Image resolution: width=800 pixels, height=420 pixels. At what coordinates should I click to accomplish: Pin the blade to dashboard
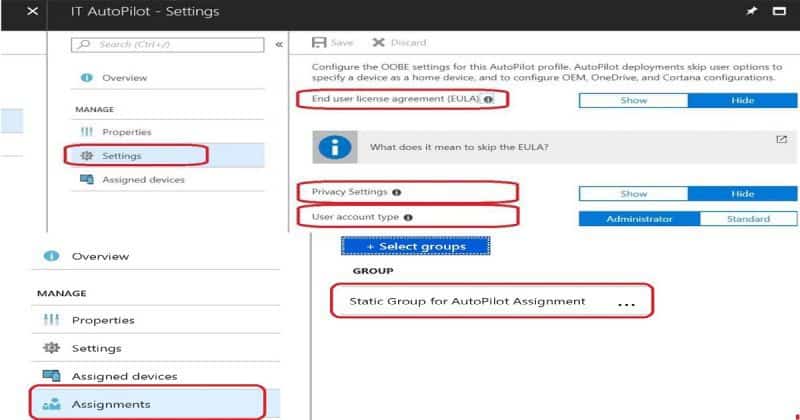[x=751, y=11]
